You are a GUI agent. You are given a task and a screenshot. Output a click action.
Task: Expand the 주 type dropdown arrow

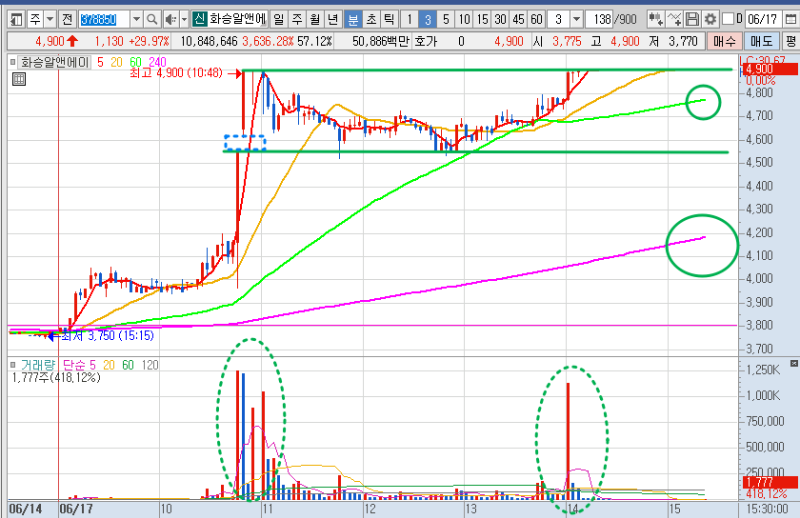tap(50, 19)
